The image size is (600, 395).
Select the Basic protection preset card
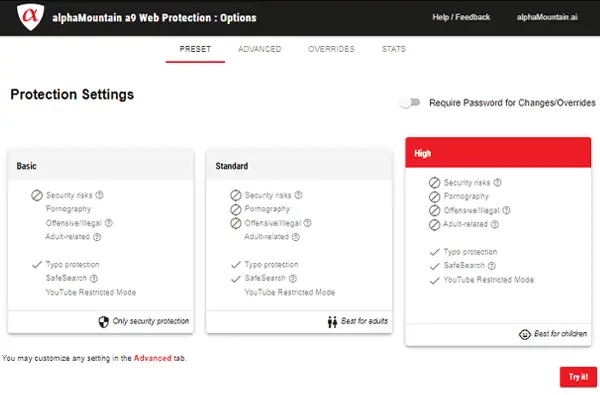click(101, 242)
